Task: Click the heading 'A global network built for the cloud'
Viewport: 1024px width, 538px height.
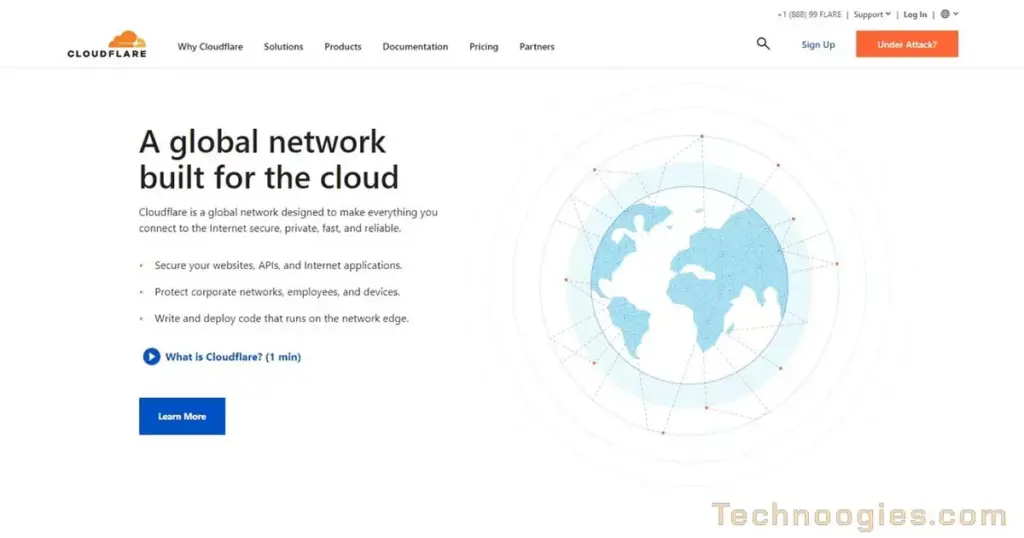Action: click(269, 159)
